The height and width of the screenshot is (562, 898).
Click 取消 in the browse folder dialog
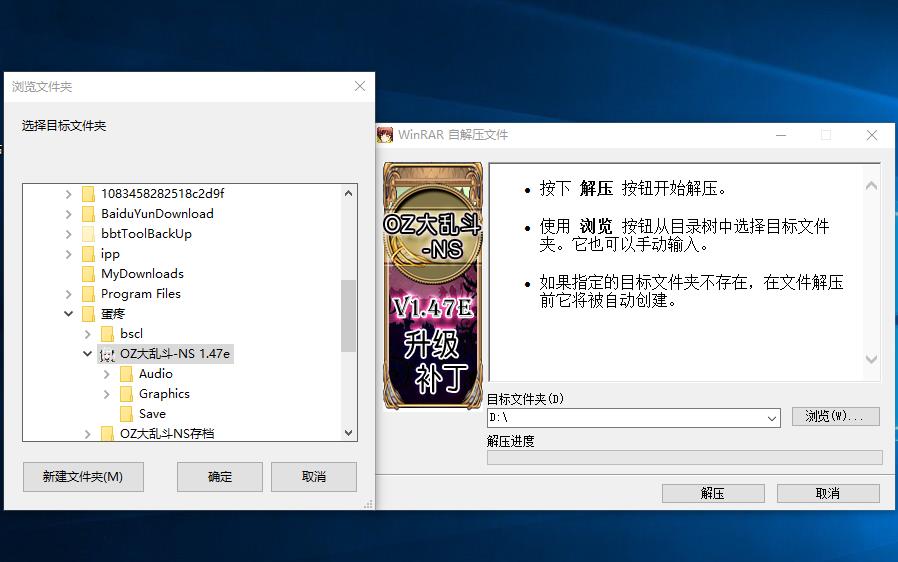tap(314, 477)
